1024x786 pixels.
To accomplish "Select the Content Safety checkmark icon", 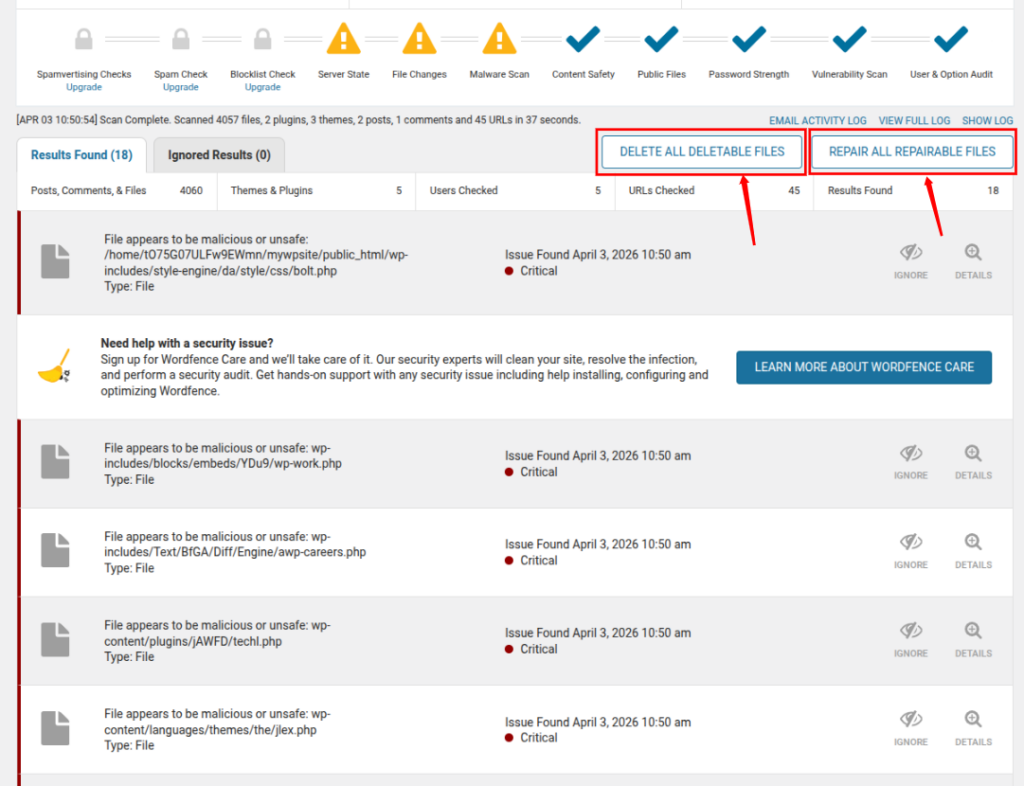I will 582,38.
